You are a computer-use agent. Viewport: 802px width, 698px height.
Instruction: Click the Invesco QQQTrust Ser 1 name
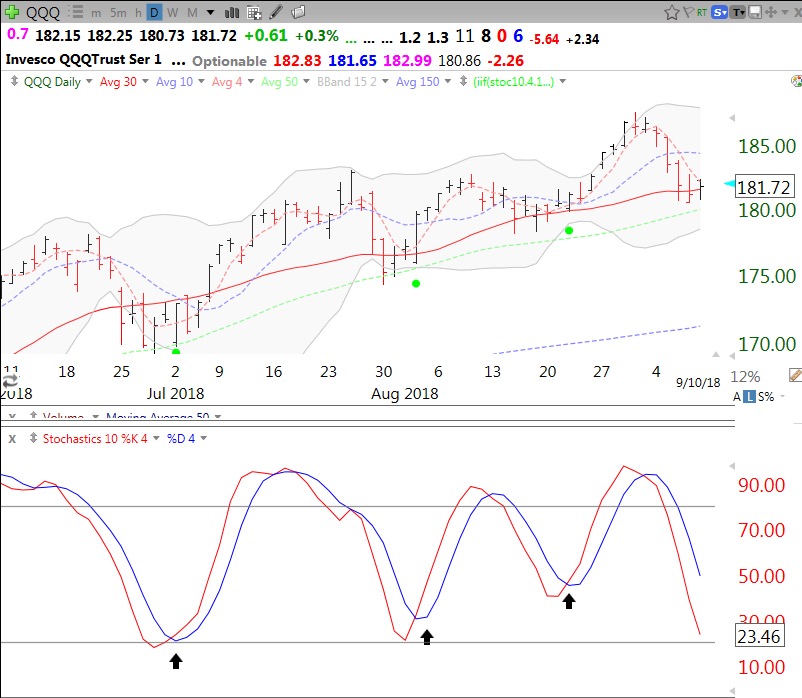[x=83, y=59]
